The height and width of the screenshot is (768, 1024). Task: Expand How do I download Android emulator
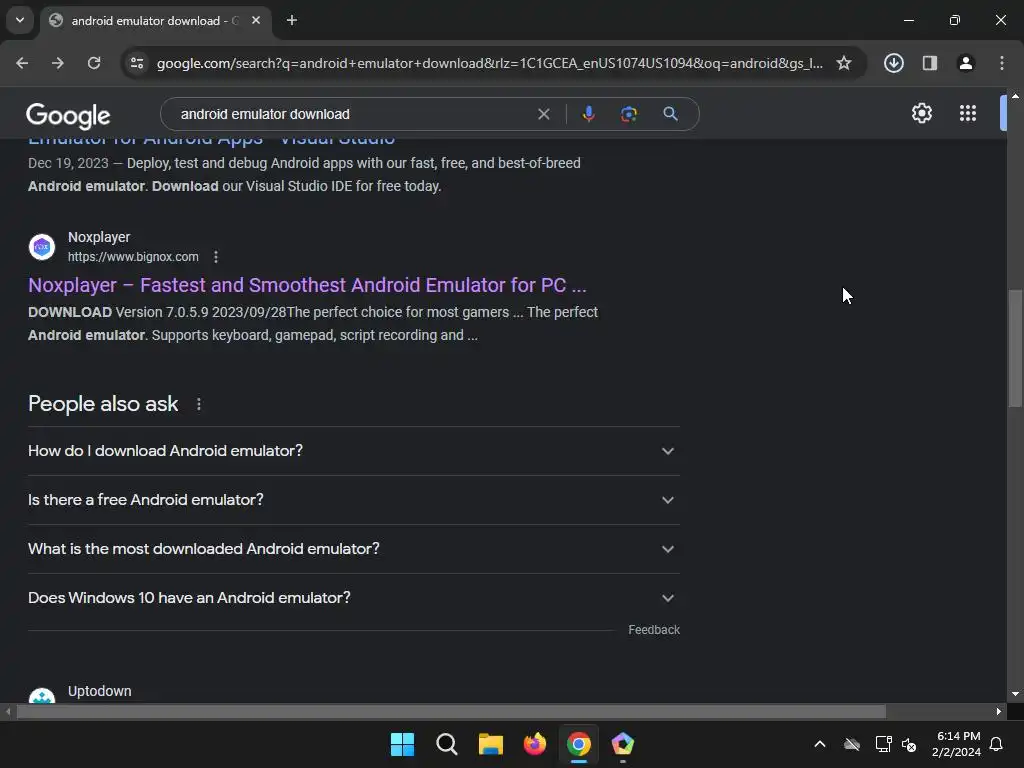[354, 451]
